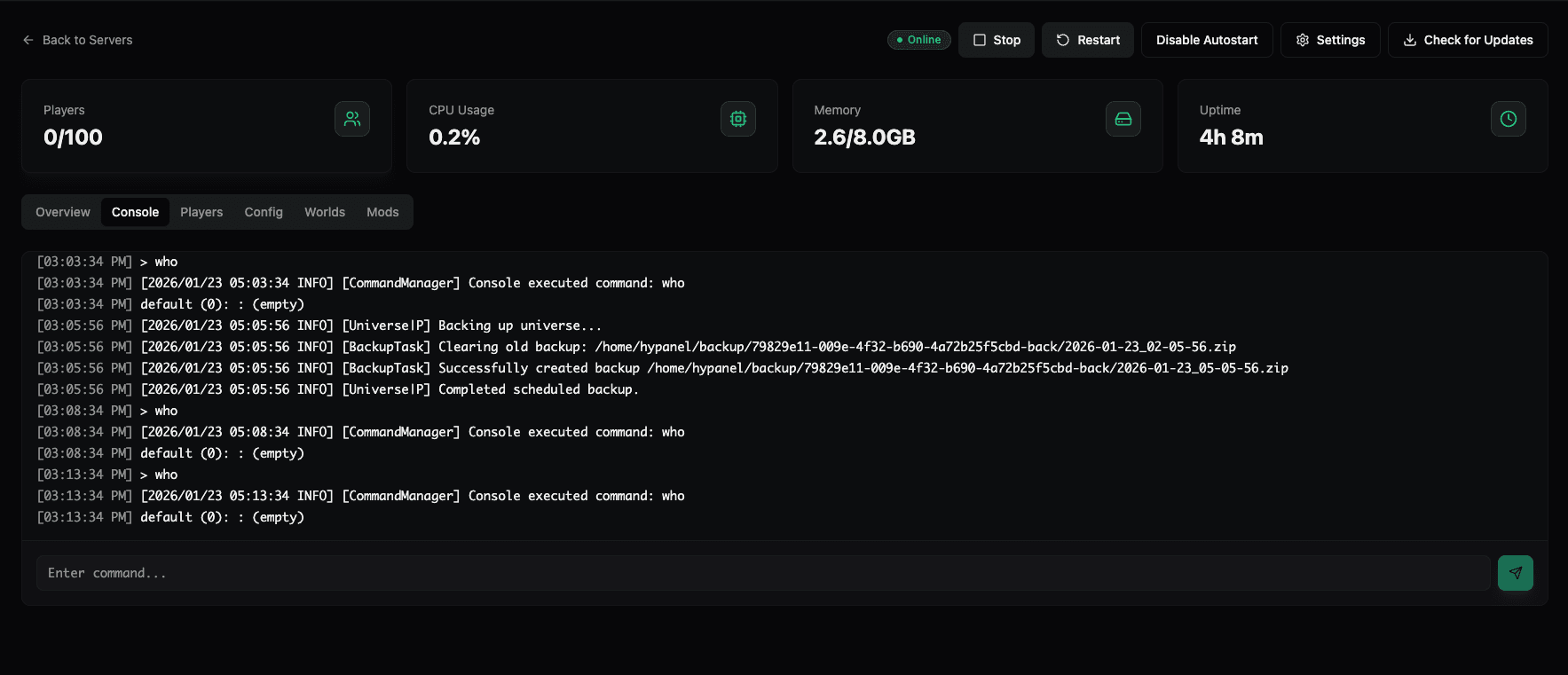Go back to the servers list
Viewport: 1568px width, 675px height.
tap(77, 40)
